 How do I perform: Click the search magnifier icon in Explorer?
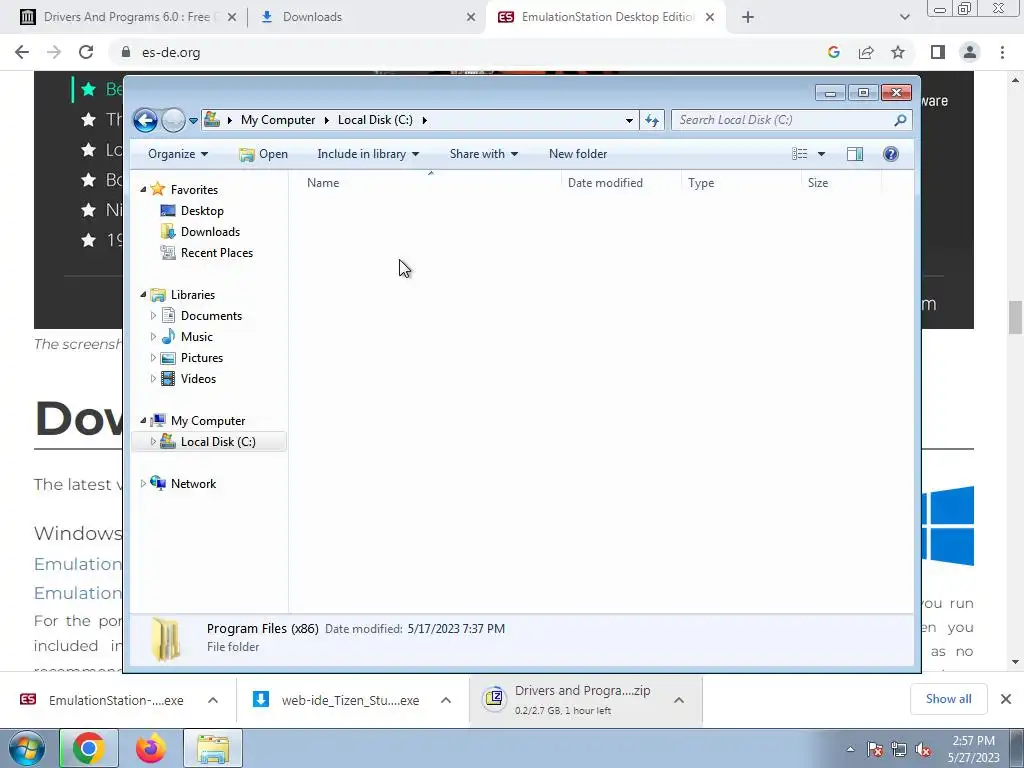900,120
